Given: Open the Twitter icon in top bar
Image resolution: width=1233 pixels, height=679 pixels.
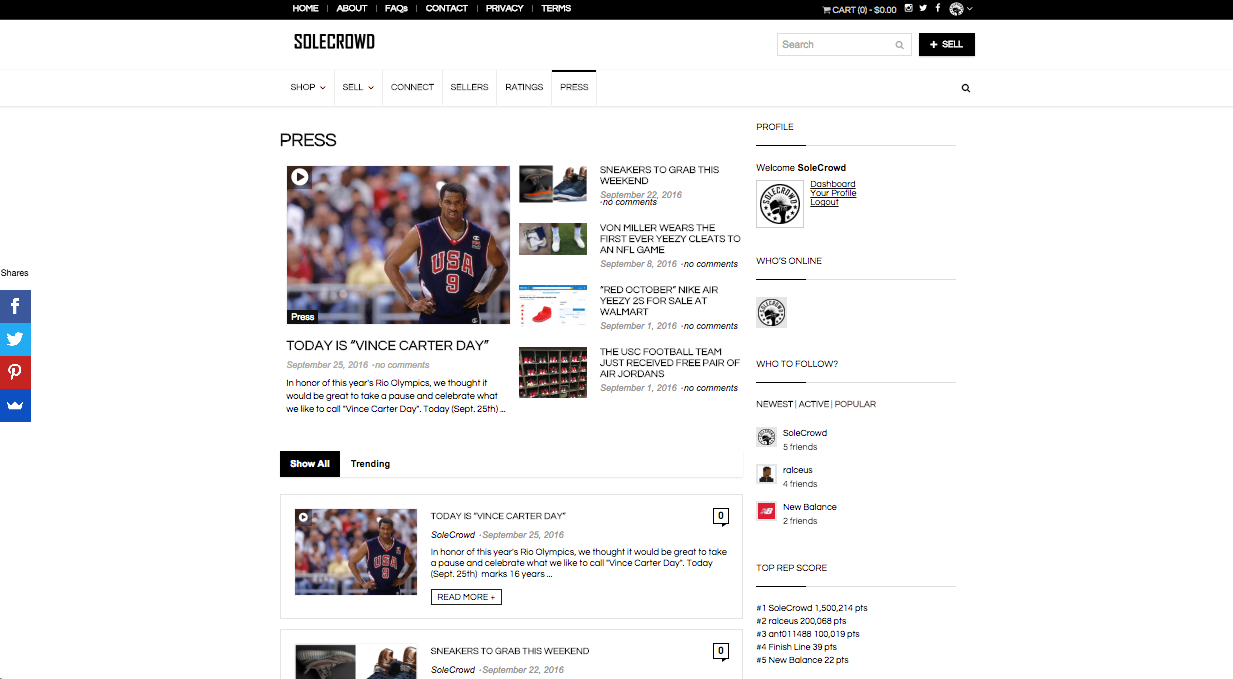Looking at the screenshot, I should click(x=923, y=8).
